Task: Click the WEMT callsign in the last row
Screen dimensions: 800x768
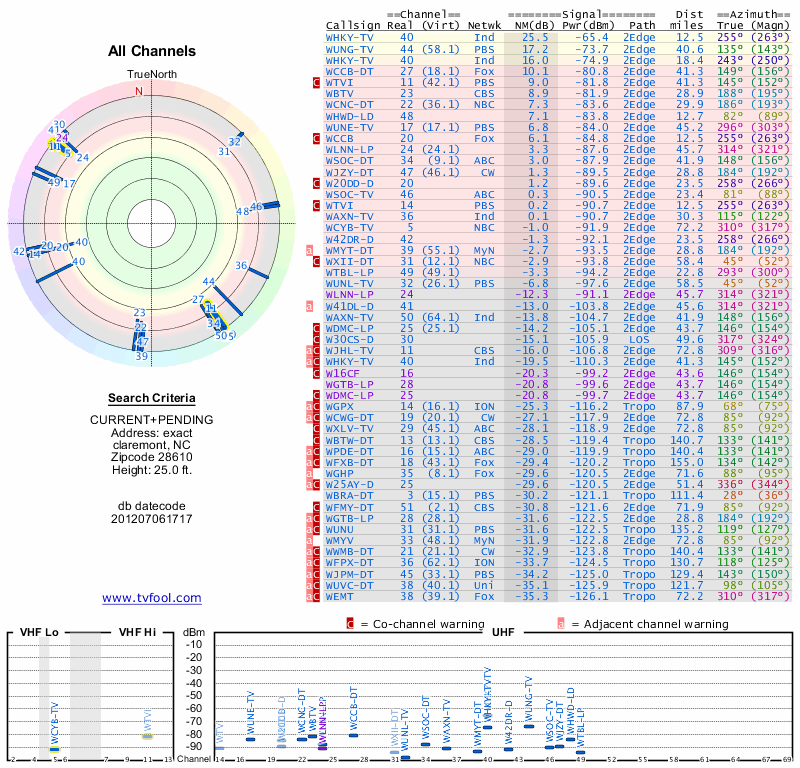Action: pos(341,597)
